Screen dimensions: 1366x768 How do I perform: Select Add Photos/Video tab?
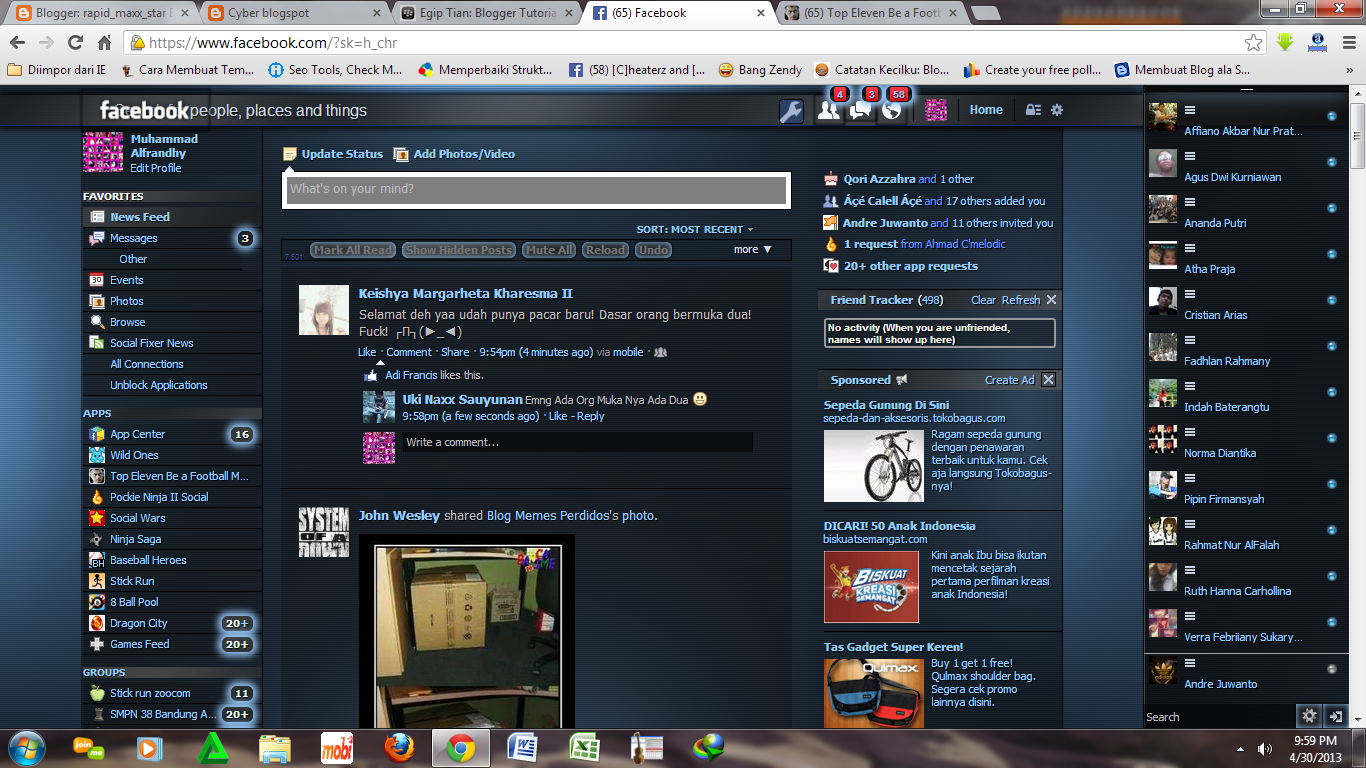(x=454, y=154)
